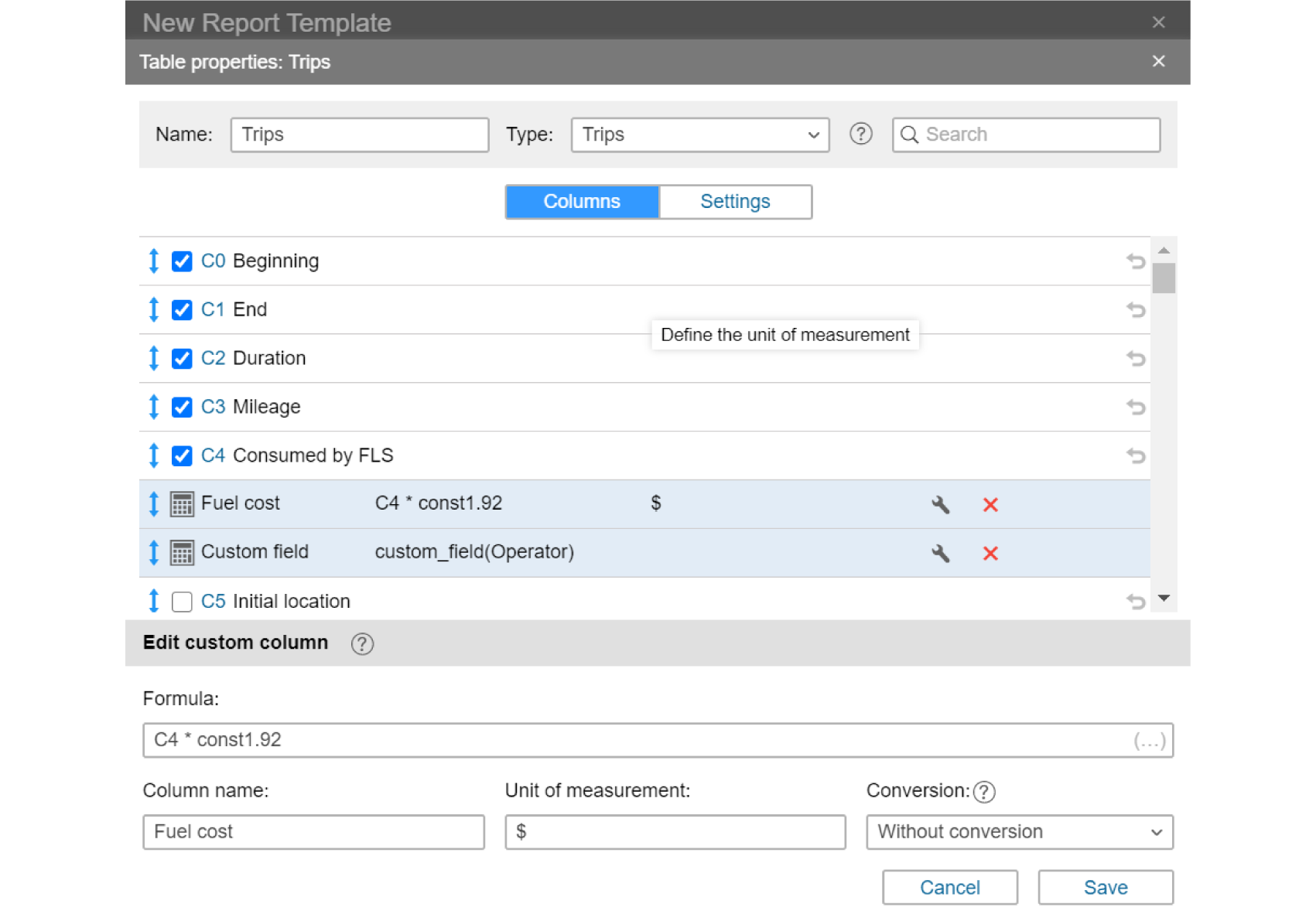Image resolution: width=1316 pixels, height=921 pixels.
Task: Switch to the Settings tab
Action: click(735, 202)
